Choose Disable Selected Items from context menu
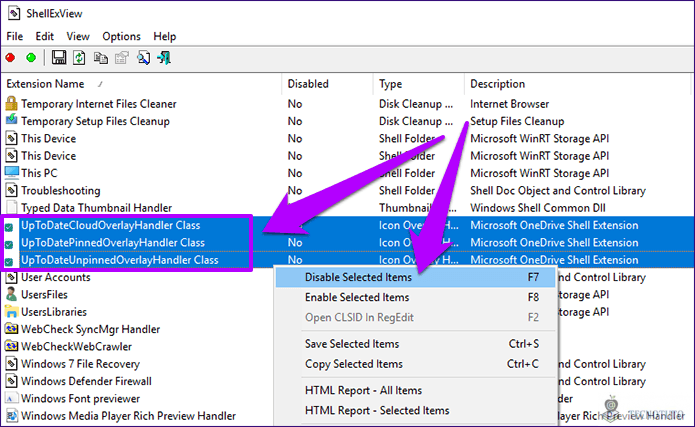 (415, 277)
